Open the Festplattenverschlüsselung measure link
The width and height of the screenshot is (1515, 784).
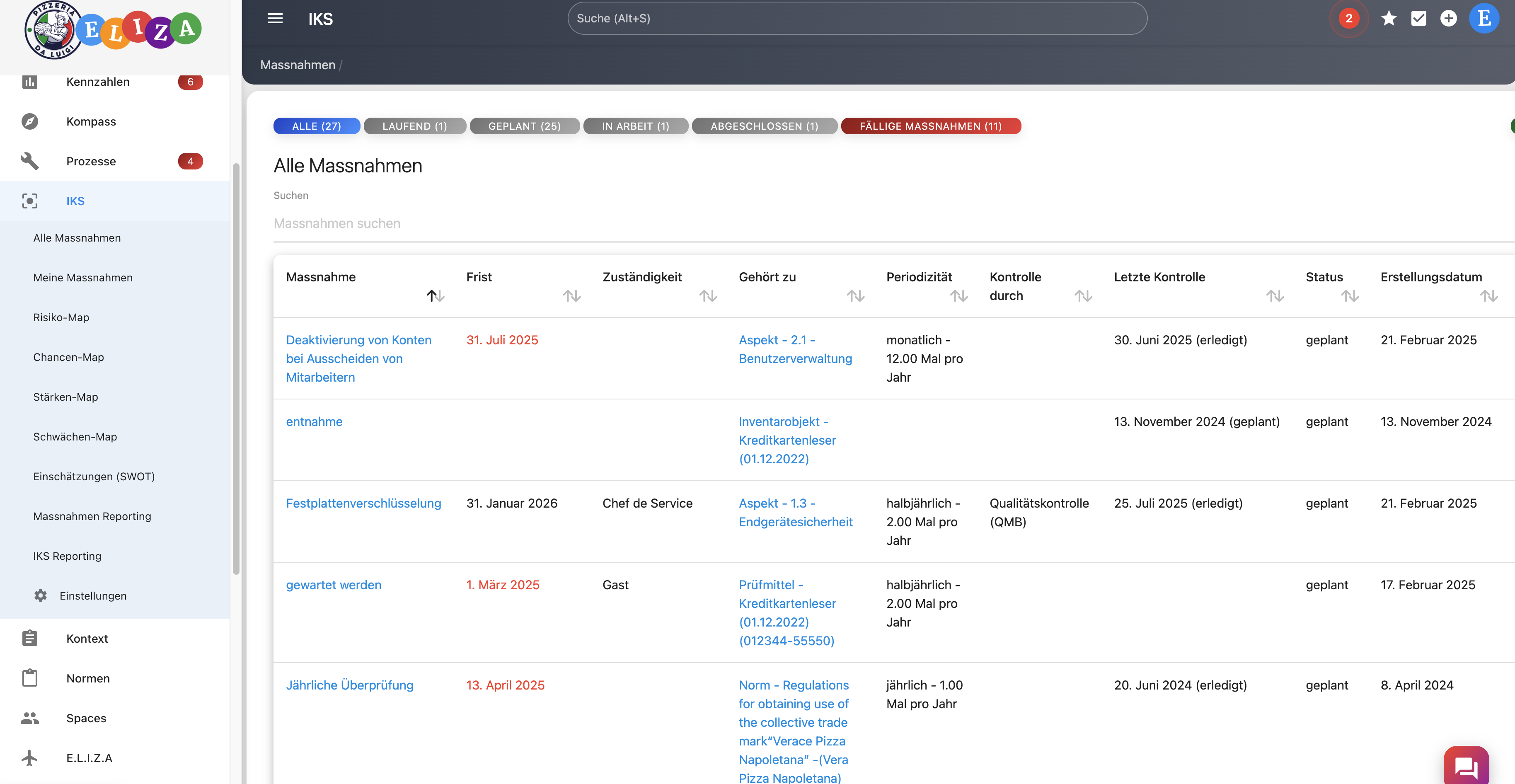coord(363,503)
